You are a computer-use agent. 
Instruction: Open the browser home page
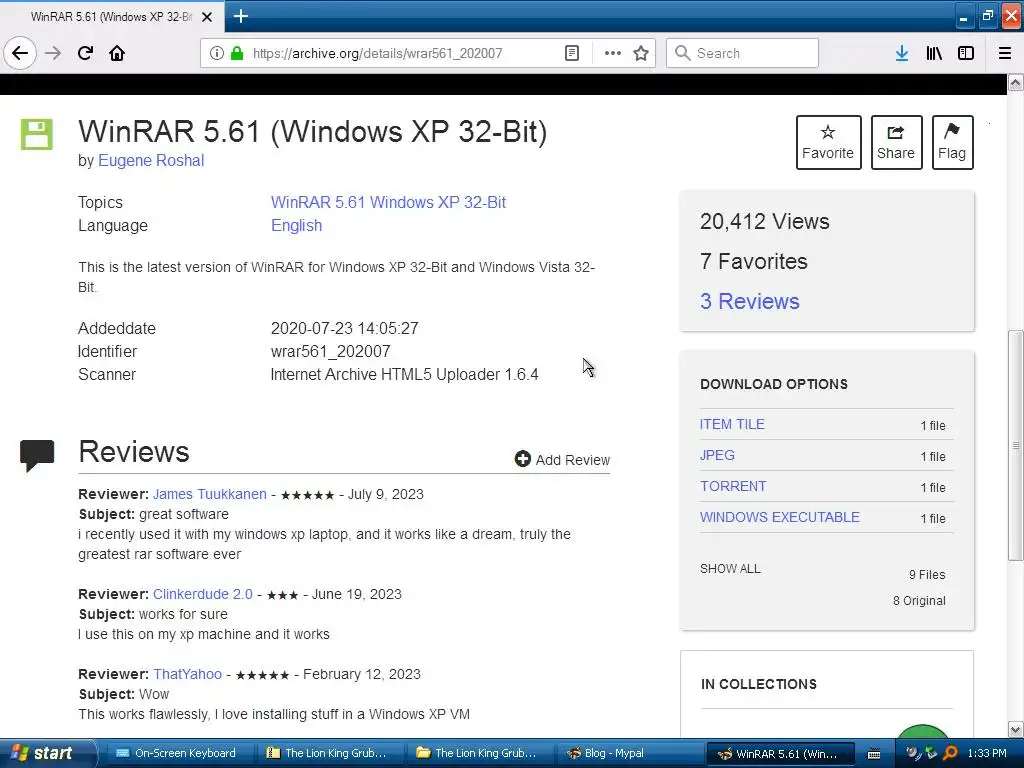point(117,53)
